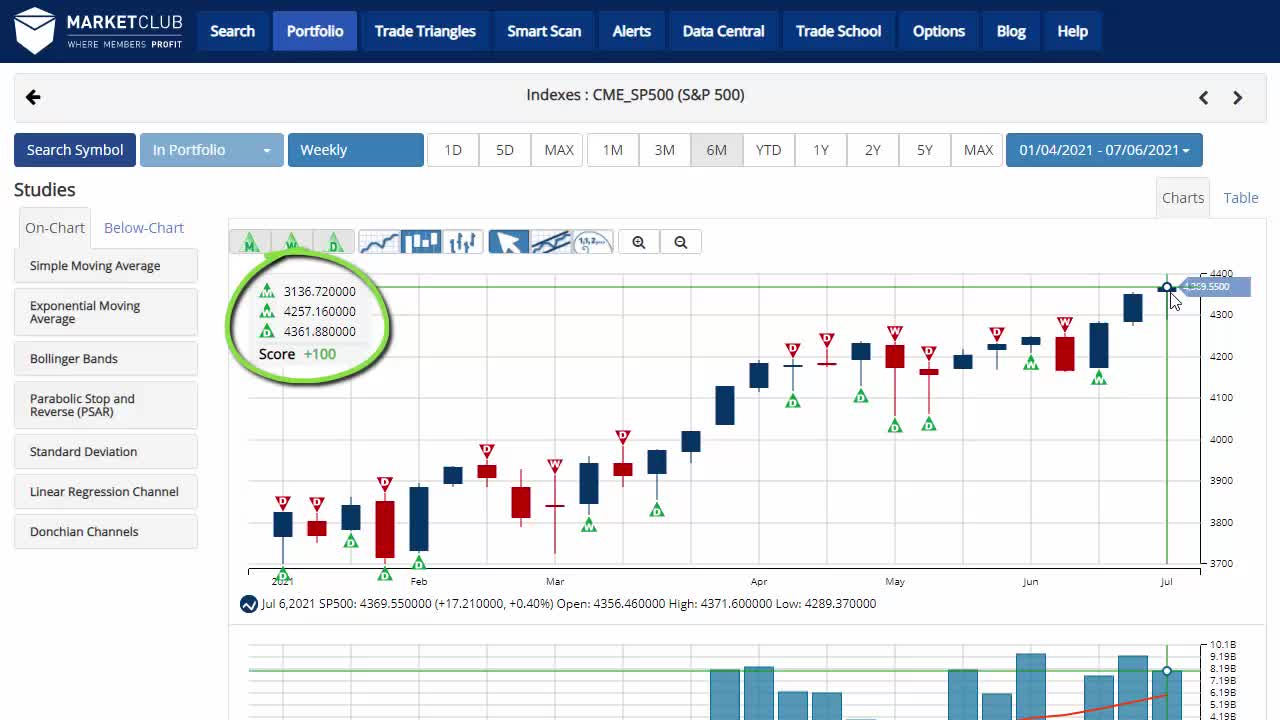Screen dimensions: 1280x720
Task: Select the 3M time range
Action: (x=665, y=150)
